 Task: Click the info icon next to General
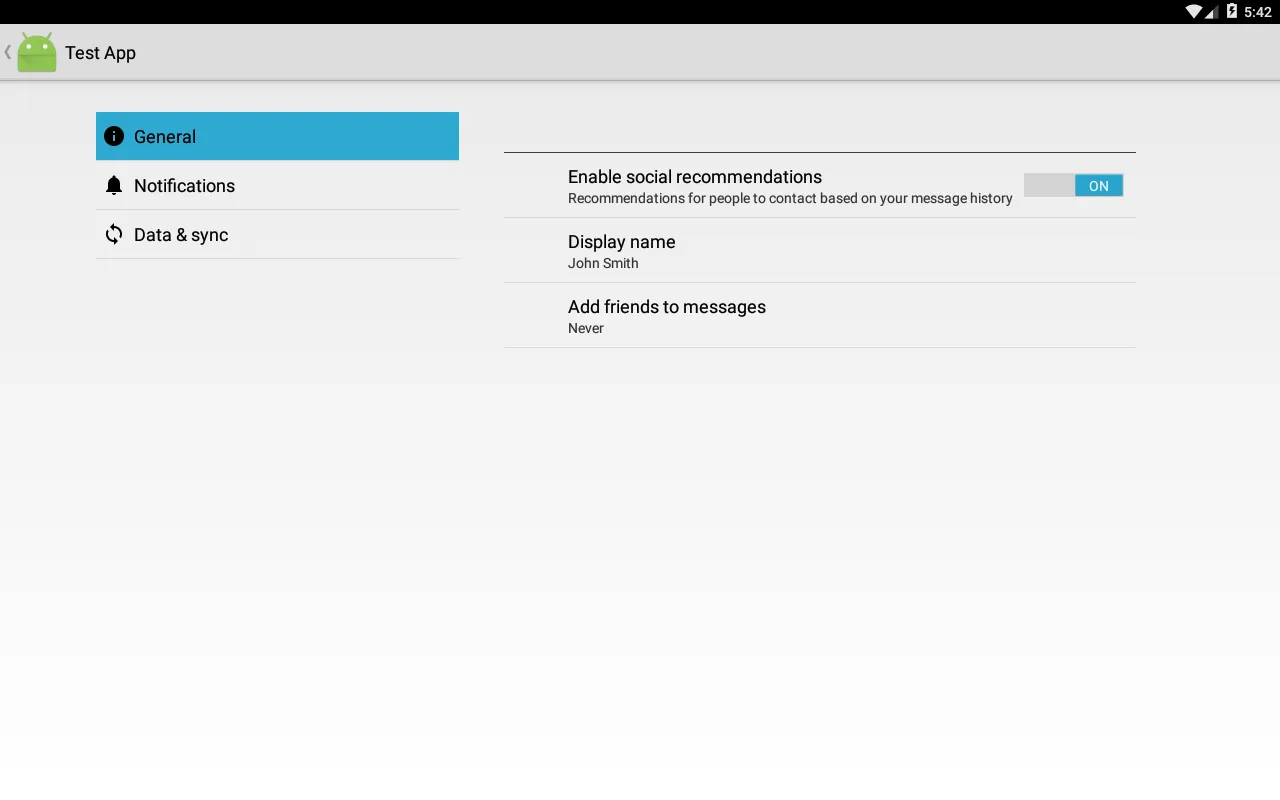point(114,136)
